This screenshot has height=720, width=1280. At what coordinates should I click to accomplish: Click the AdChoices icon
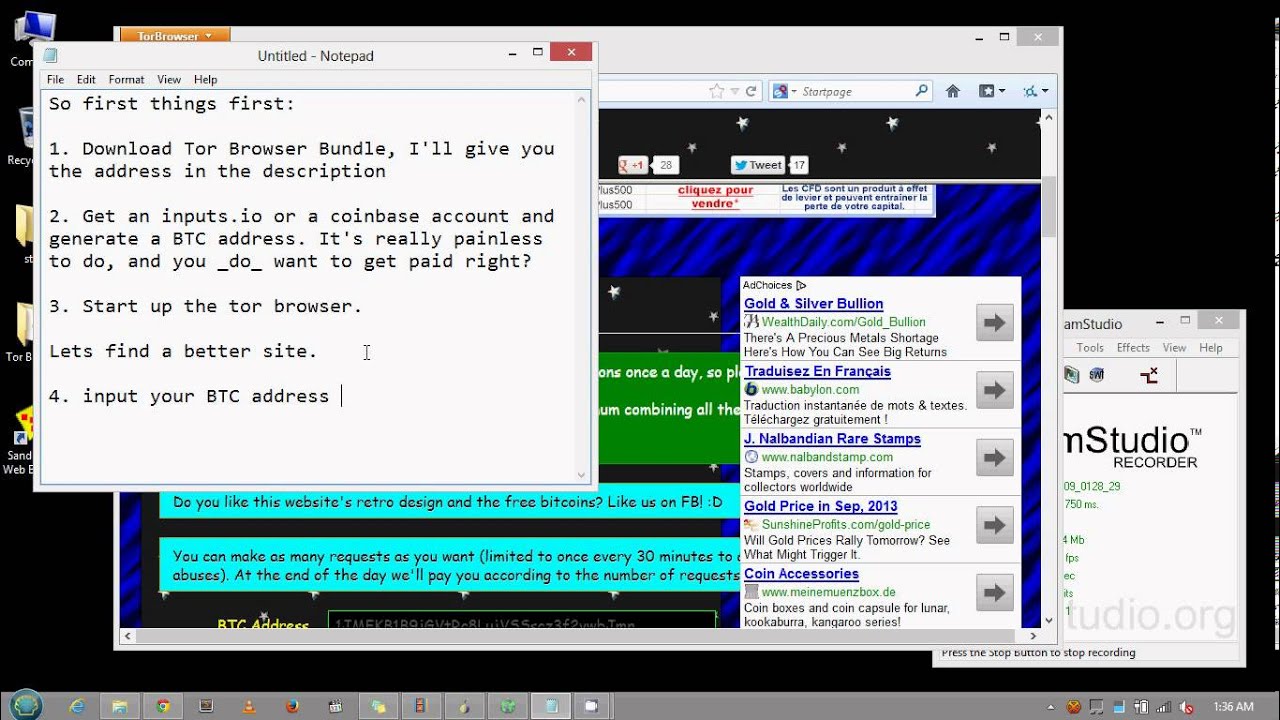[x=800, y=286]
